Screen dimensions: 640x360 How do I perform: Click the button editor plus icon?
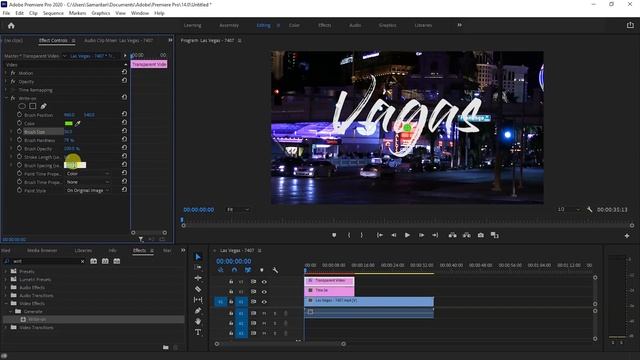(x=627, y=236)
